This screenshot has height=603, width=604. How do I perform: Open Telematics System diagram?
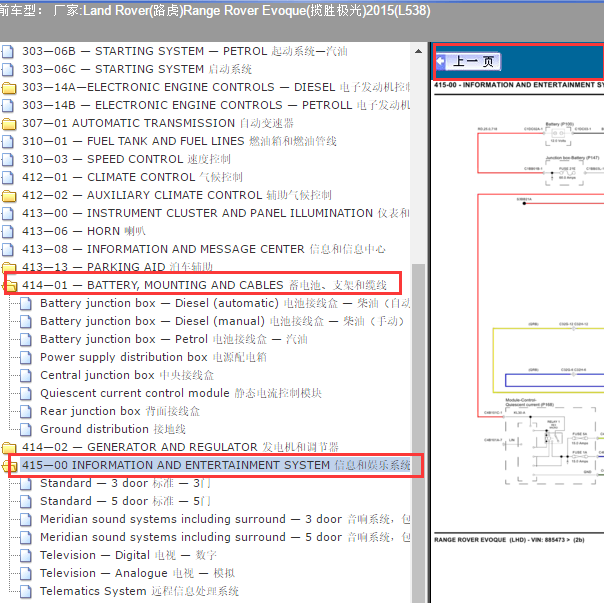(139, 591)
